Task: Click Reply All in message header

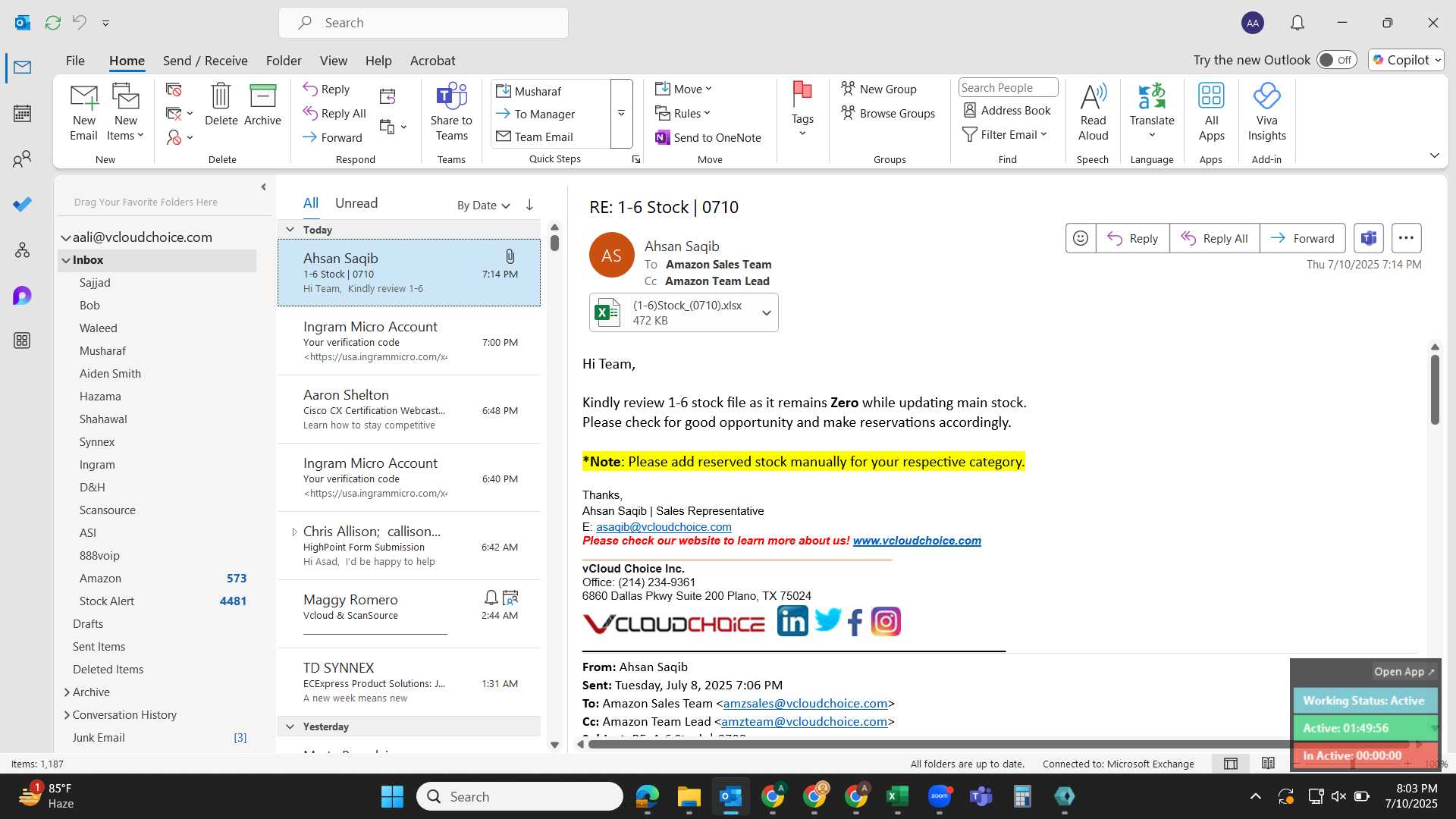Action: 1215,238
